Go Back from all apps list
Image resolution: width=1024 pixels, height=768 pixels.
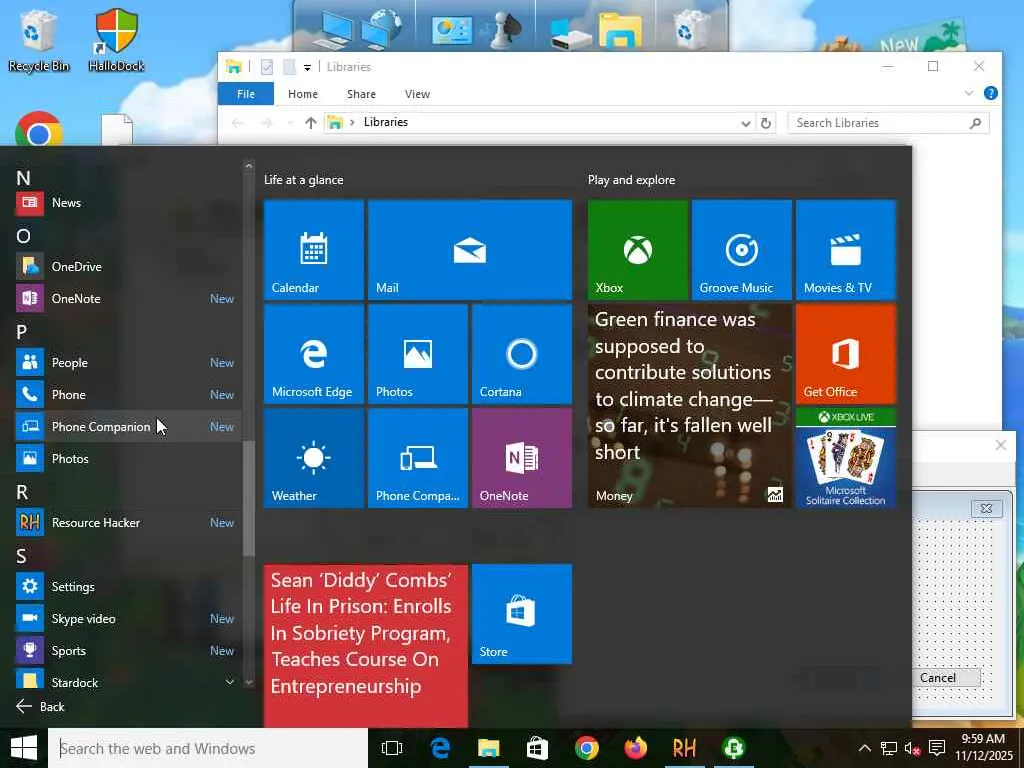point(40,707)
